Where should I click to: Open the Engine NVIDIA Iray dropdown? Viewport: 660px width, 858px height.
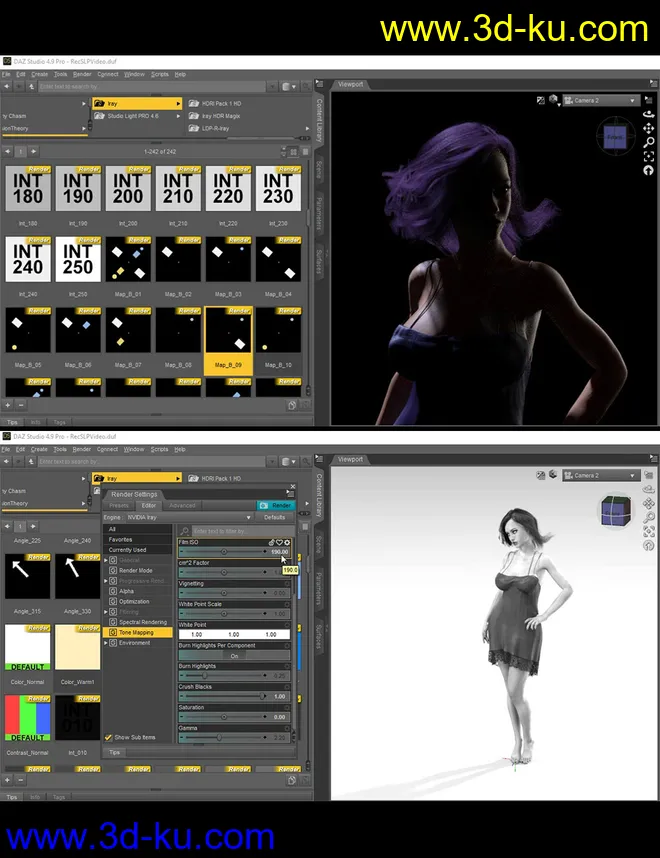click(x=190, y=517)
